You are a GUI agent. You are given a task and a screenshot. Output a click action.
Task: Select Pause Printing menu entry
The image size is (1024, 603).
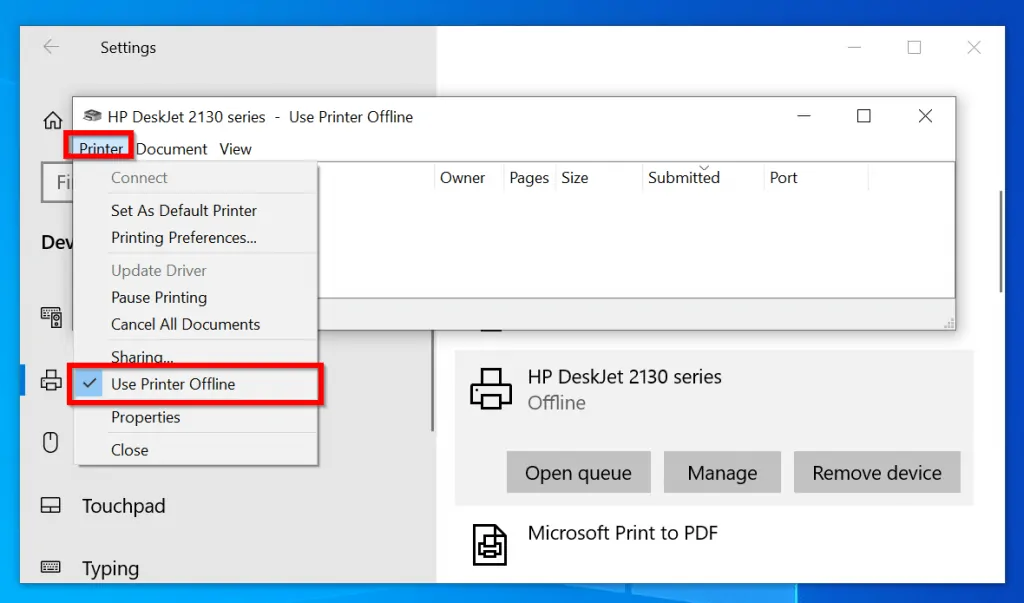[x=159, y=298]
